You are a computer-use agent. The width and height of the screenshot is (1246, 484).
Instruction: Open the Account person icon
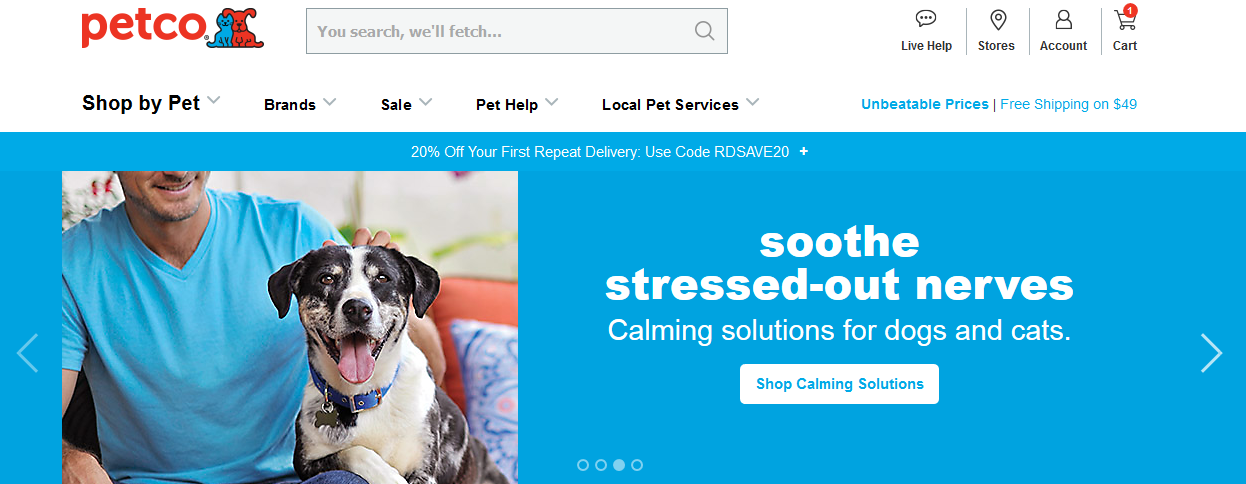[x=1063, y=19]
